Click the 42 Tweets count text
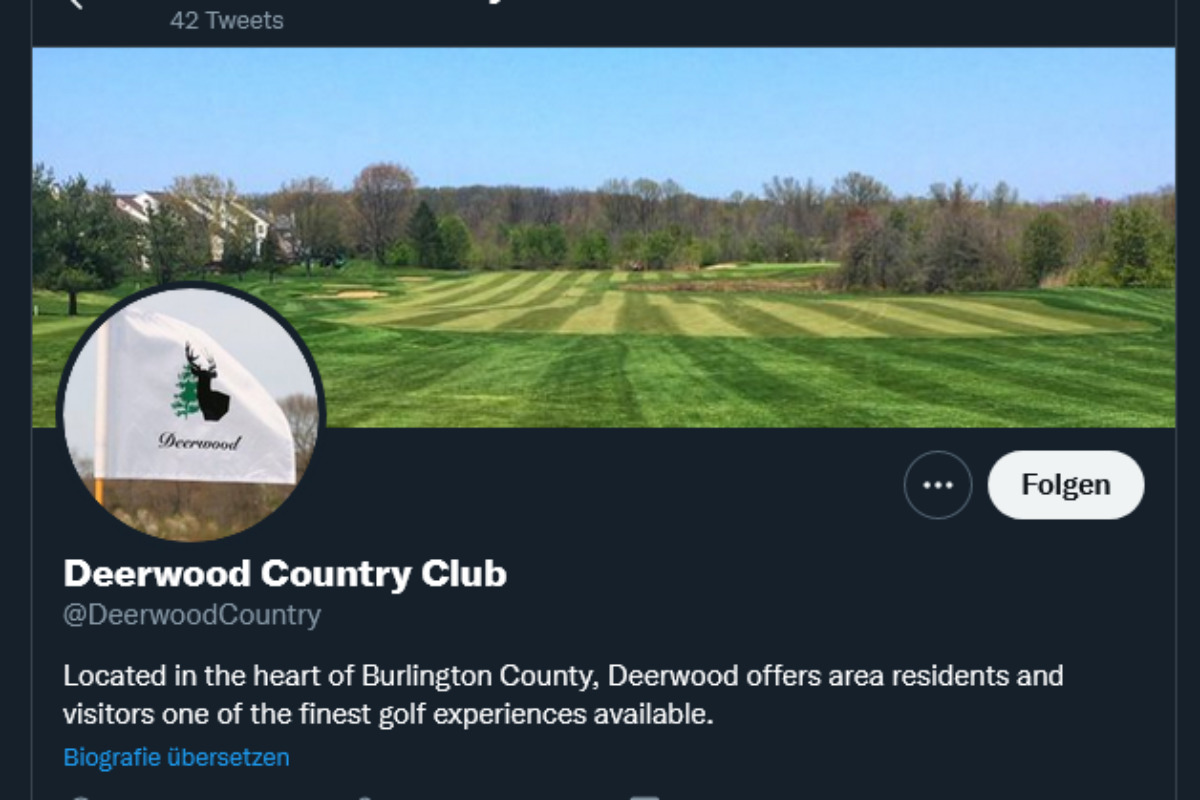Image resolution: width=1200 pixels, height=800 pixels. coord(226,20)
